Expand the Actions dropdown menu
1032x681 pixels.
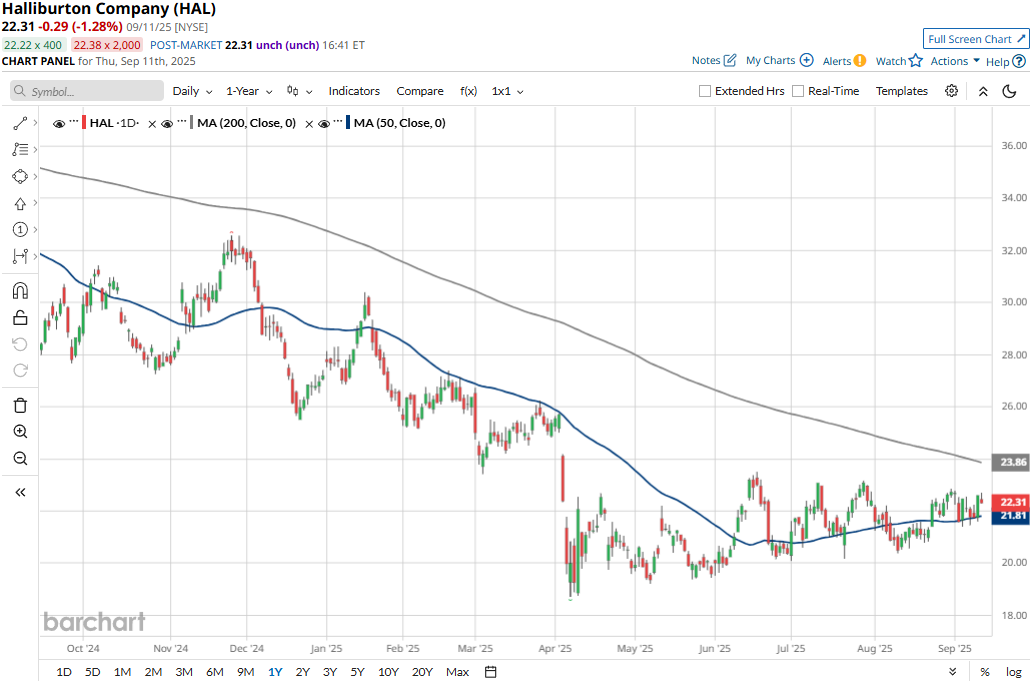click(x=955, y=61)
